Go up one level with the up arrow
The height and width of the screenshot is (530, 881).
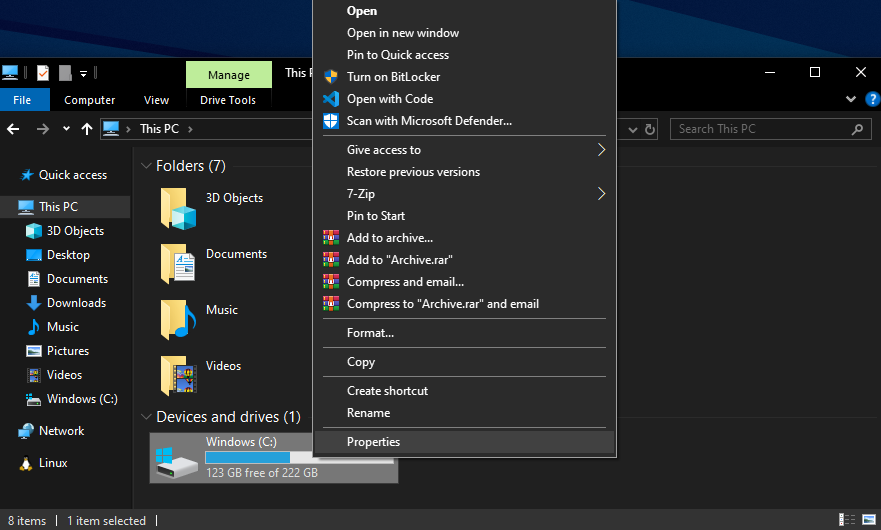tap(87, 129)
